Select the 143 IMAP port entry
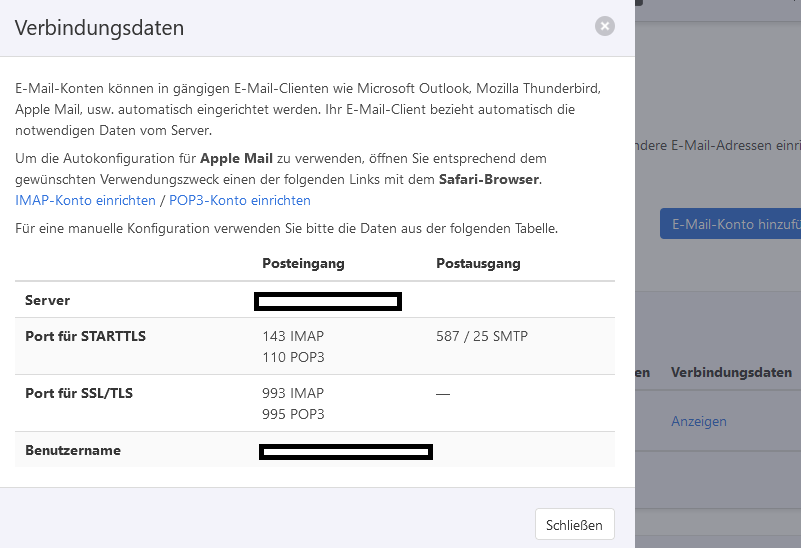Image resolution: width=801 pixels, height=548 pixels. point(293,336)
